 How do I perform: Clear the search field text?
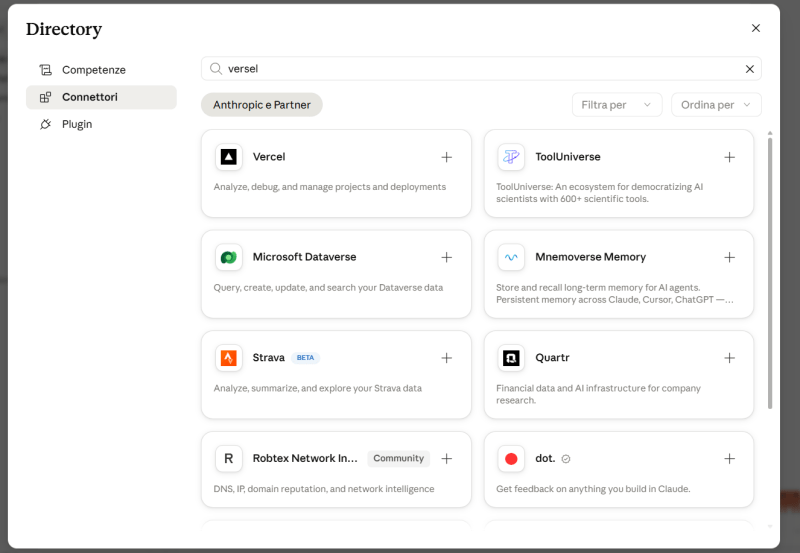coord(749,69)
